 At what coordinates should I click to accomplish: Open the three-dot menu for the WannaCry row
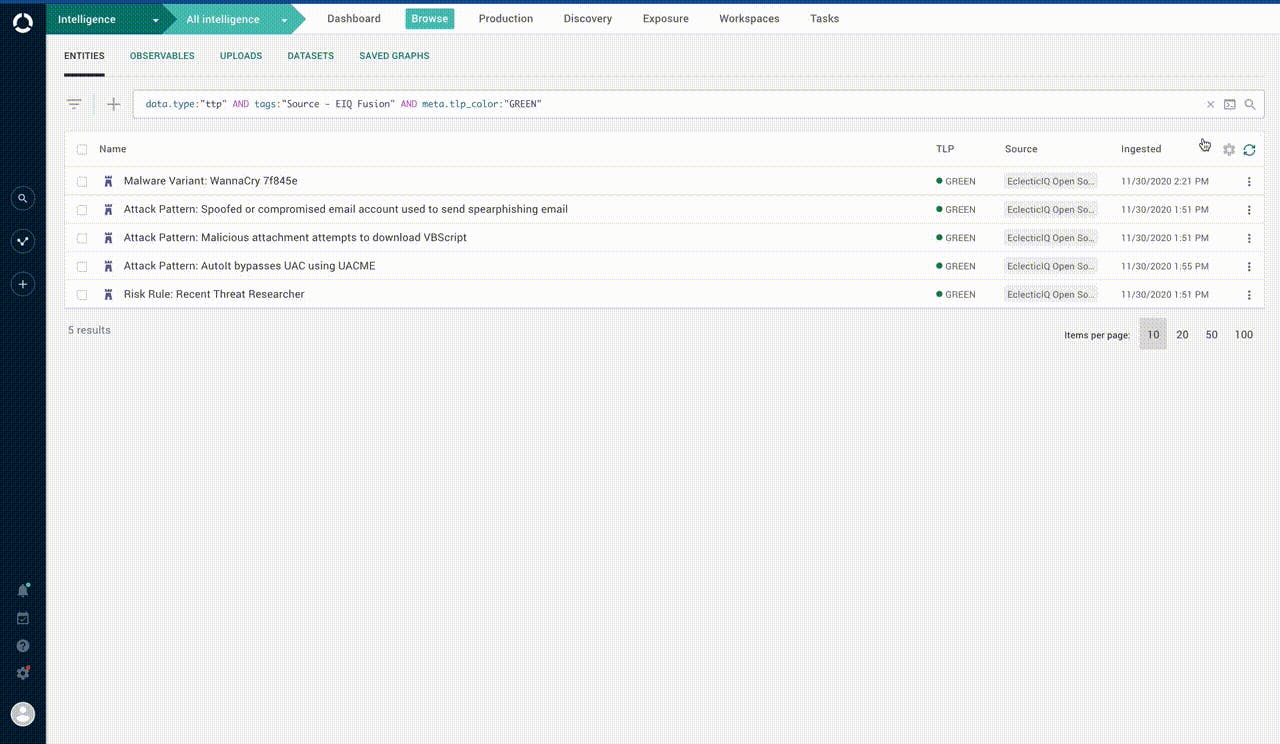click(x=1249, y=182)
